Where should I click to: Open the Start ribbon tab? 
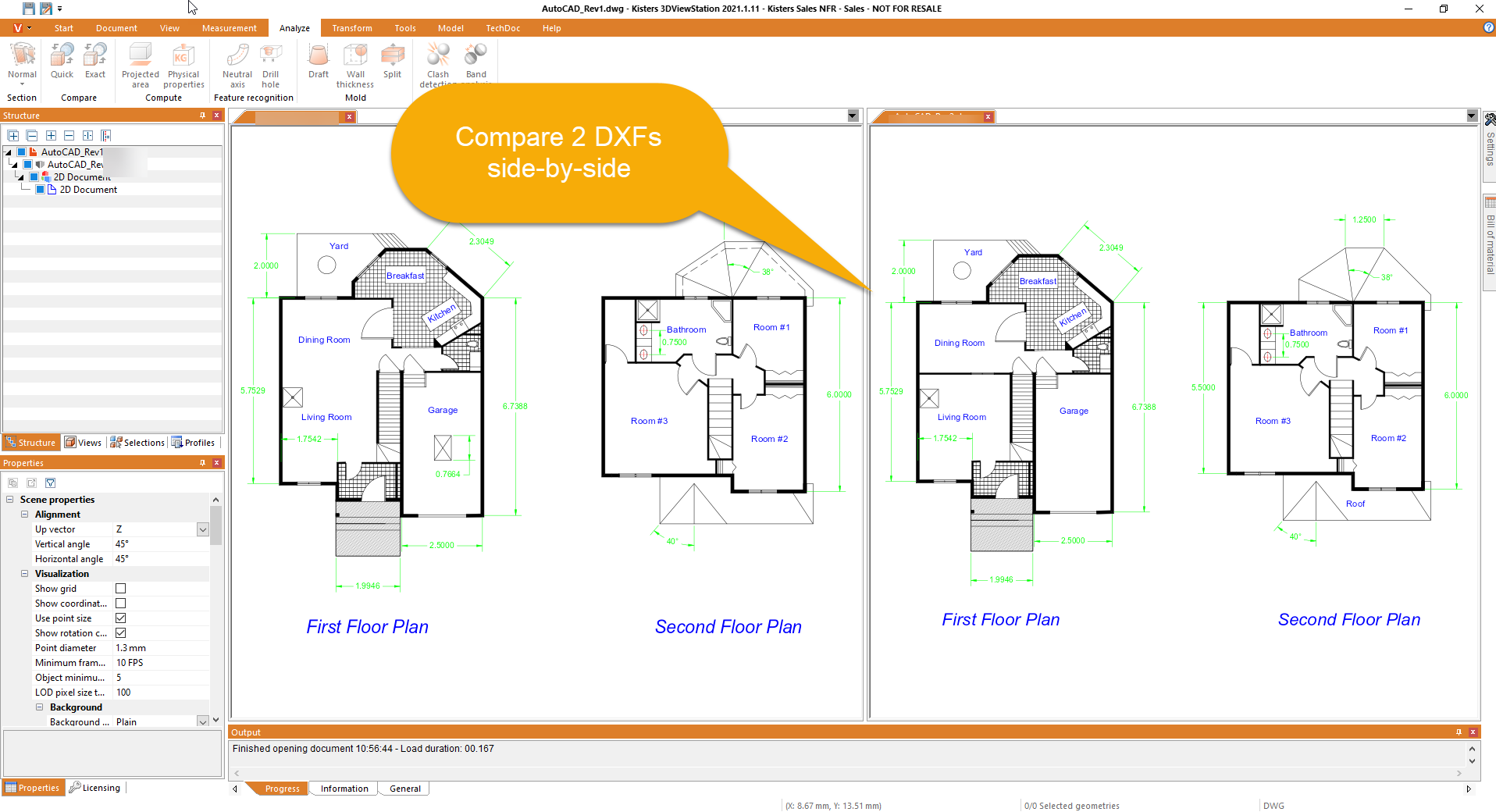(64, 28)
